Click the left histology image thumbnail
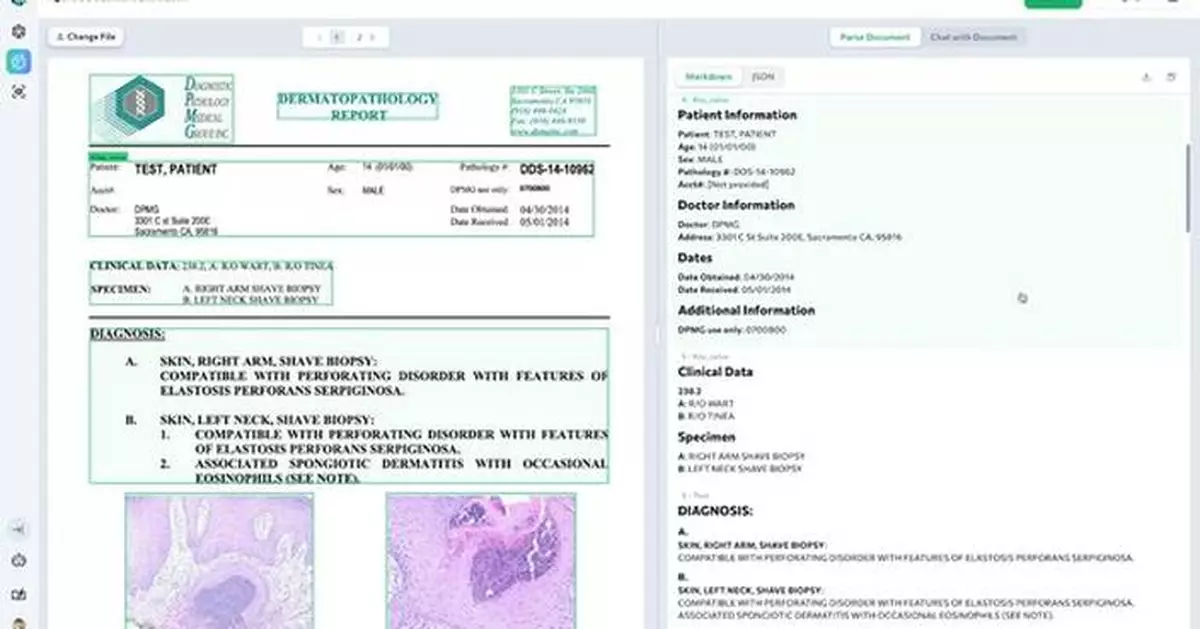The image size is (1200, 629). [219, 560]
